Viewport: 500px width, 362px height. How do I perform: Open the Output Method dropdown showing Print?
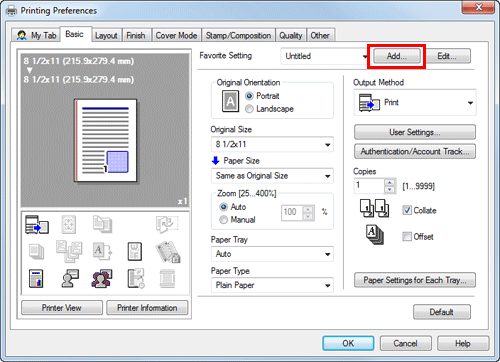(415, 103)
